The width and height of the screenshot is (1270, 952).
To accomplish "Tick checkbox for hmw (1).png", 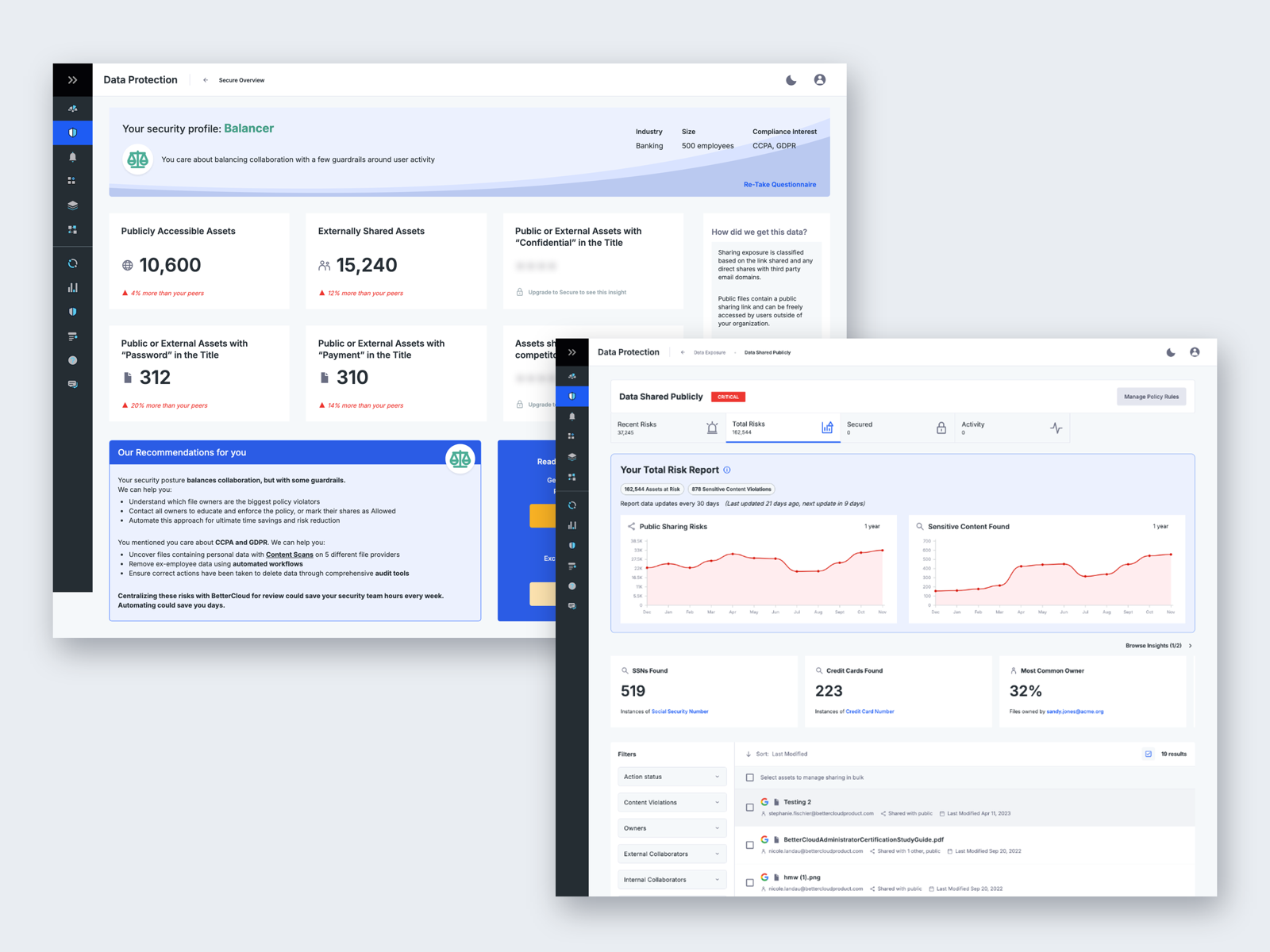I will pyautogui.click(x=750, y=882).
